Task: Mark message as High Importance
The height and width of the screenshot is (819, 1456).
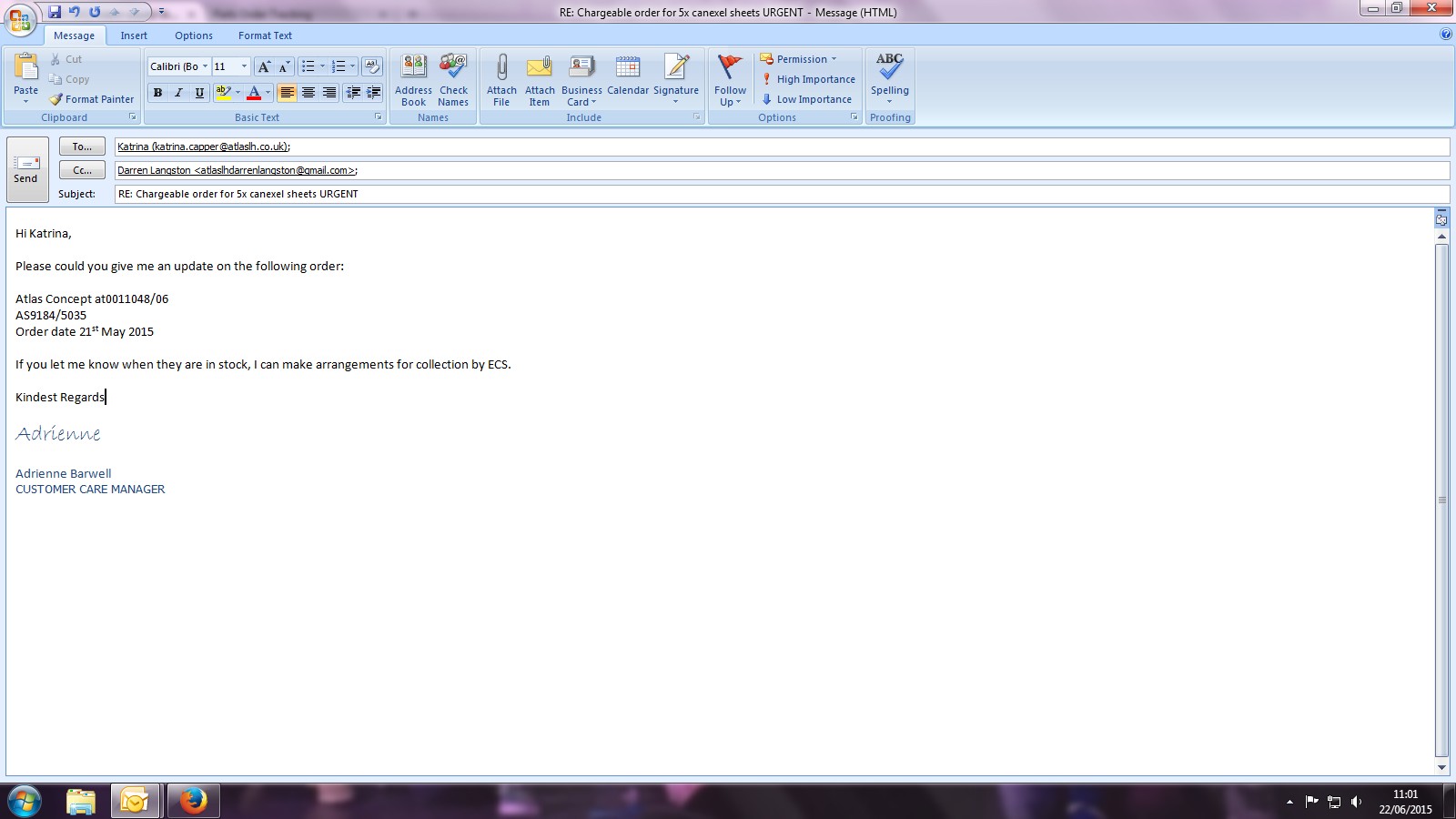Action: pos(808,79)
